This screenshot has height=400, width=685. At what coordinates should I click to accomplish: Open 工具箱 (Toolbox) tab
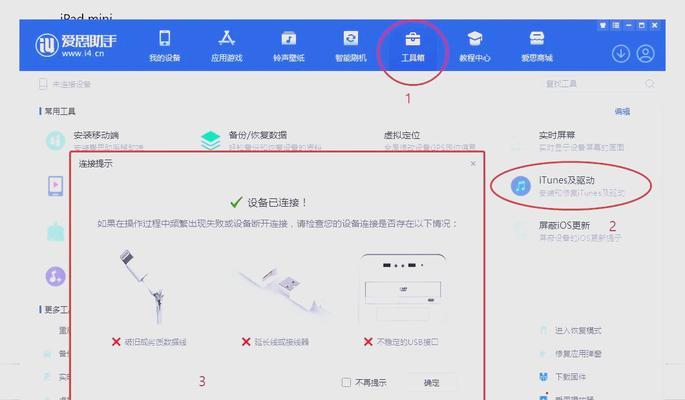click(x=413, y=46)
